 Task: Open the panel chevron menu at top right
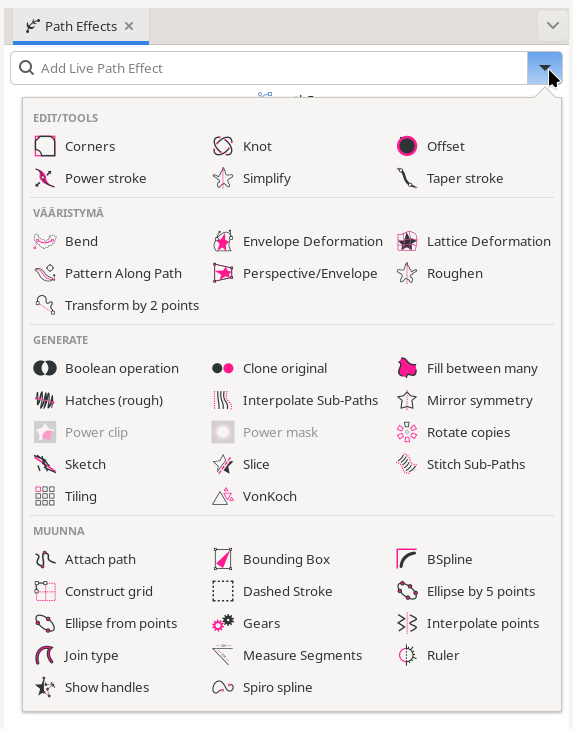pyautogui.click(x=553, y=26)
